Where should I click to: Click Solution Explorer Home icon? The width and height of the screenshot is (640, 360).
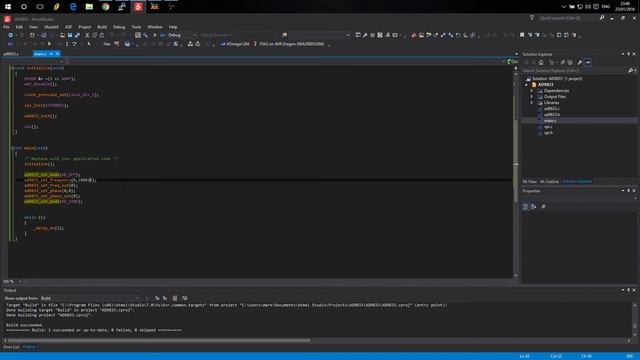pyautogui.click(x=541, y=62)
